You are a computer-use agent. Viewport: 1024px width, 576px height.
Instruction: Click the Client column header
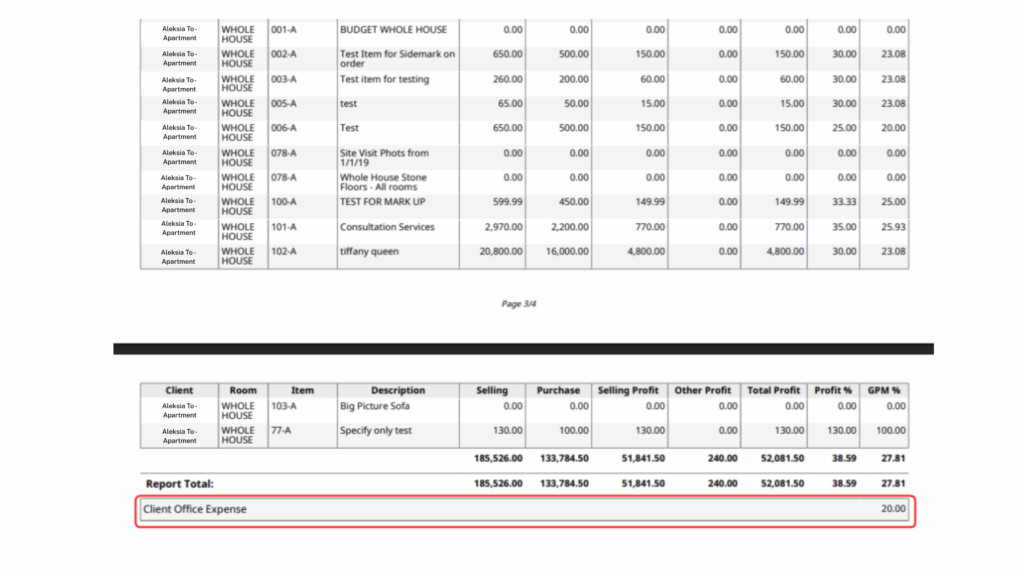[179, 390]
